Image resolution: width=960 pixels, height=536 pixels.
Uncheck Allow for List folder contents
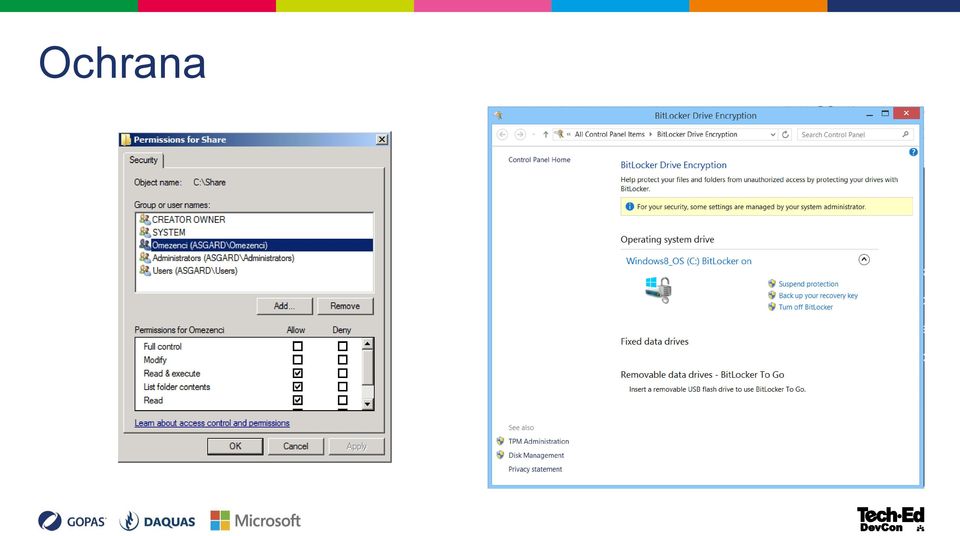[x=298, y=387]
